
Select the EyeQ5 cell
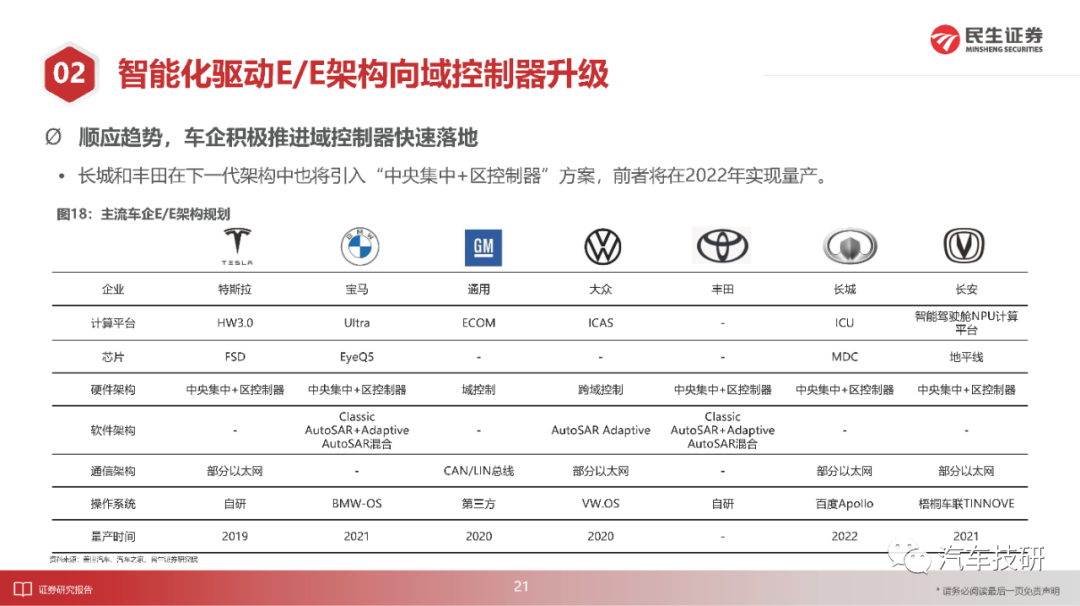pyautogui.click(x=357, y=357)
